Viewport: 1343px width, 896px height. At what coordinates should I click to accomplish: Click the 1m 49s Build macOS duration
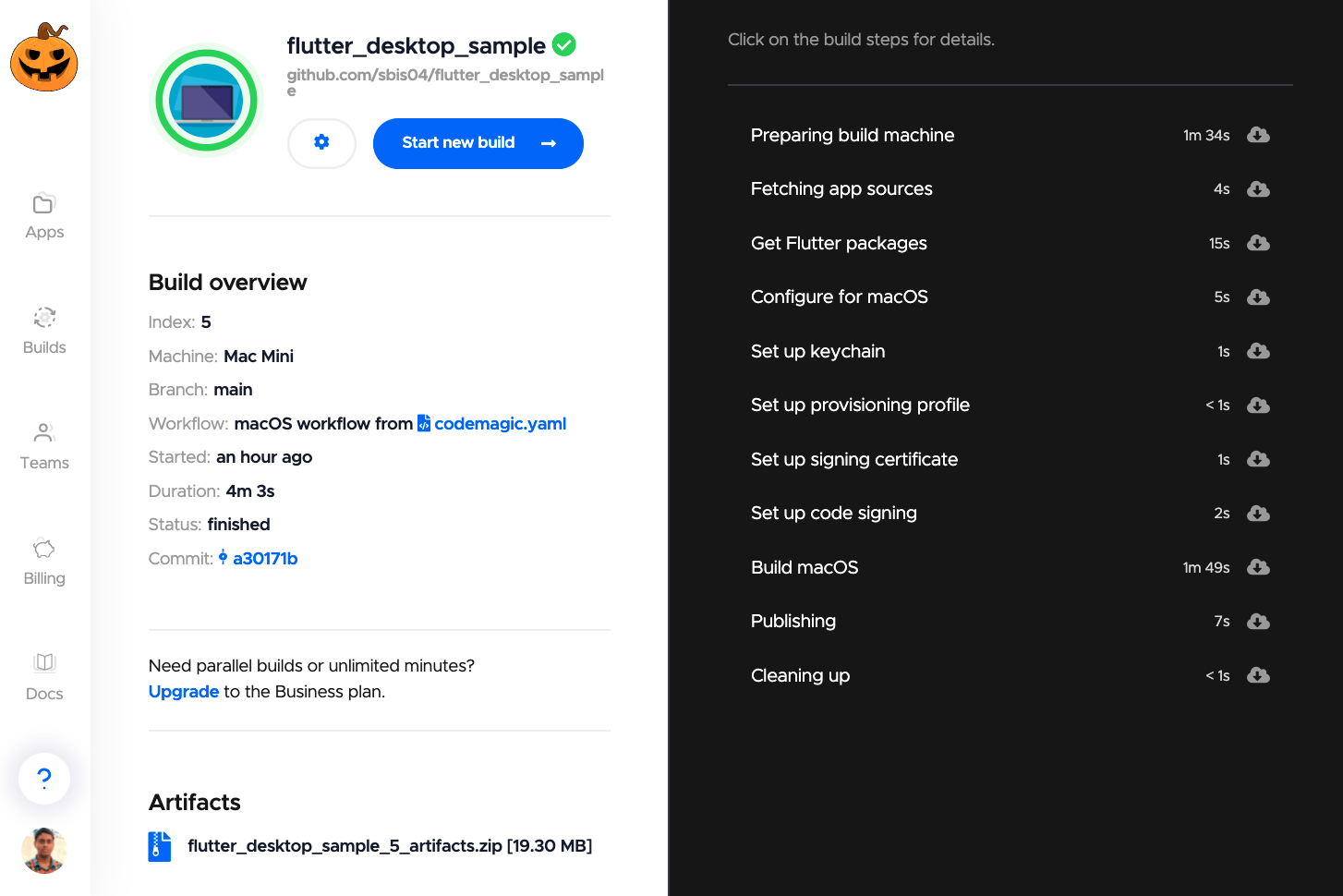click(1206, 568)
